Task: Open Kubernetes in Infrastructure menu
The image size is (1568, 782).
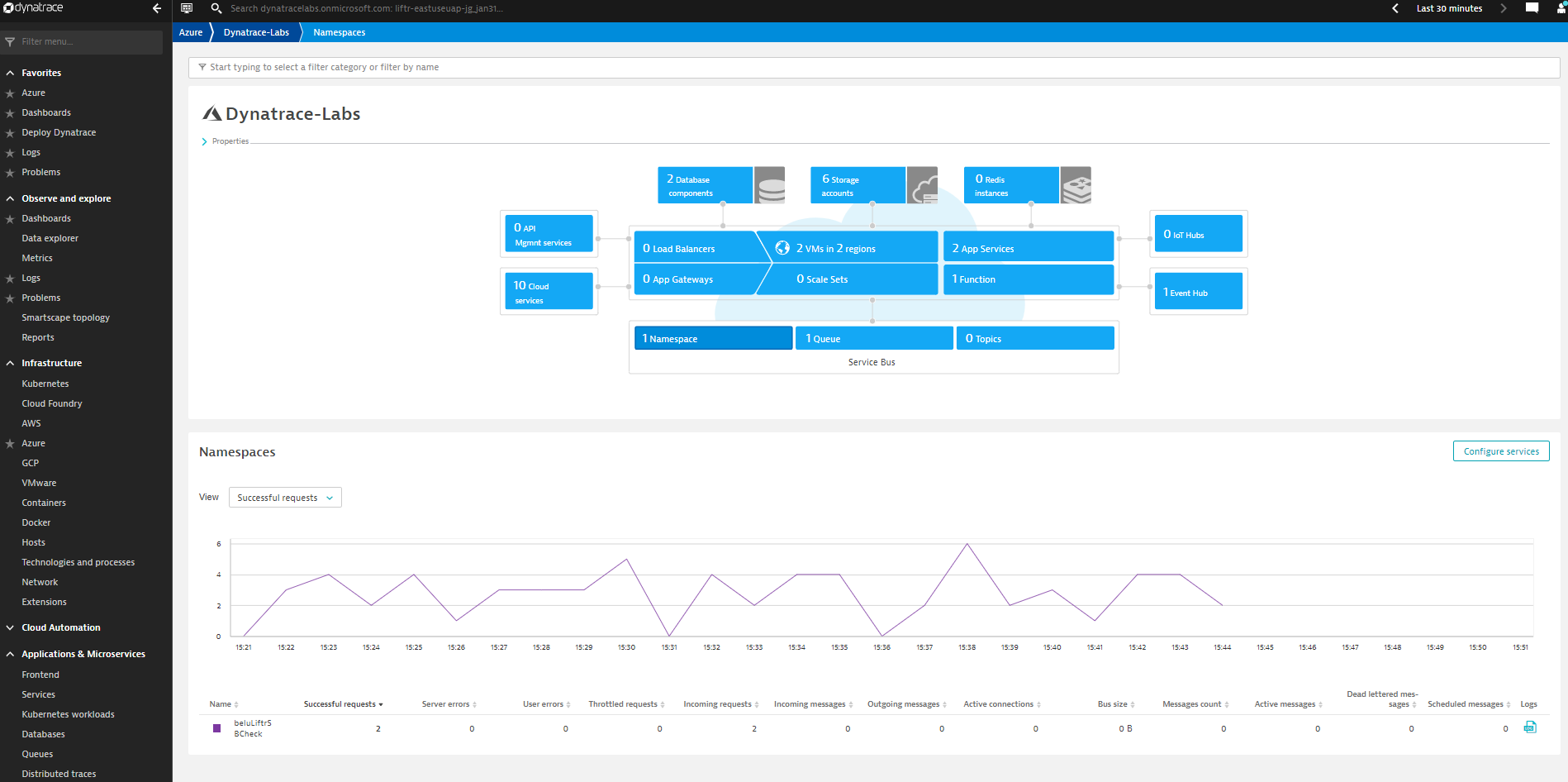Action: click(45, 384)
